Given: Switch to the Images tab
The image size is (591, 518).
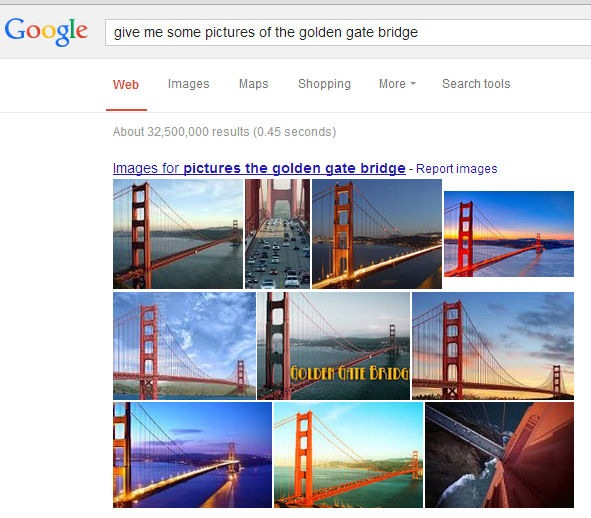Looking at the screenshot, I should point(188,84).
